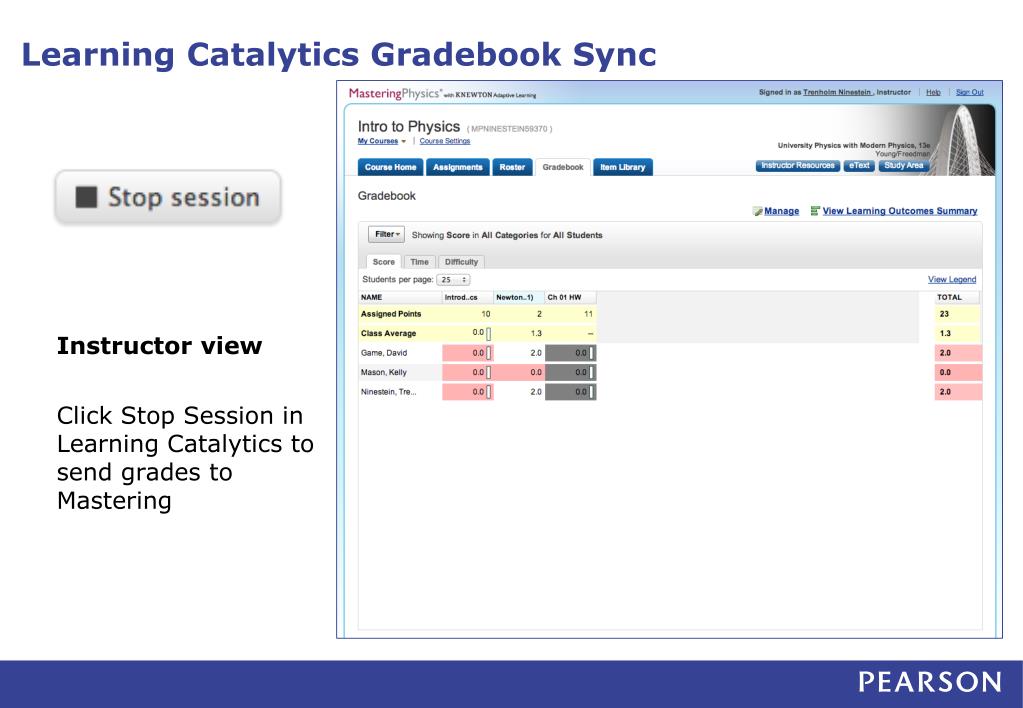Click Ninestein's Ch 01 HW cell
Image resolution: width=1023 pixels, height=708 pixels.
click(x=571, y=392)
